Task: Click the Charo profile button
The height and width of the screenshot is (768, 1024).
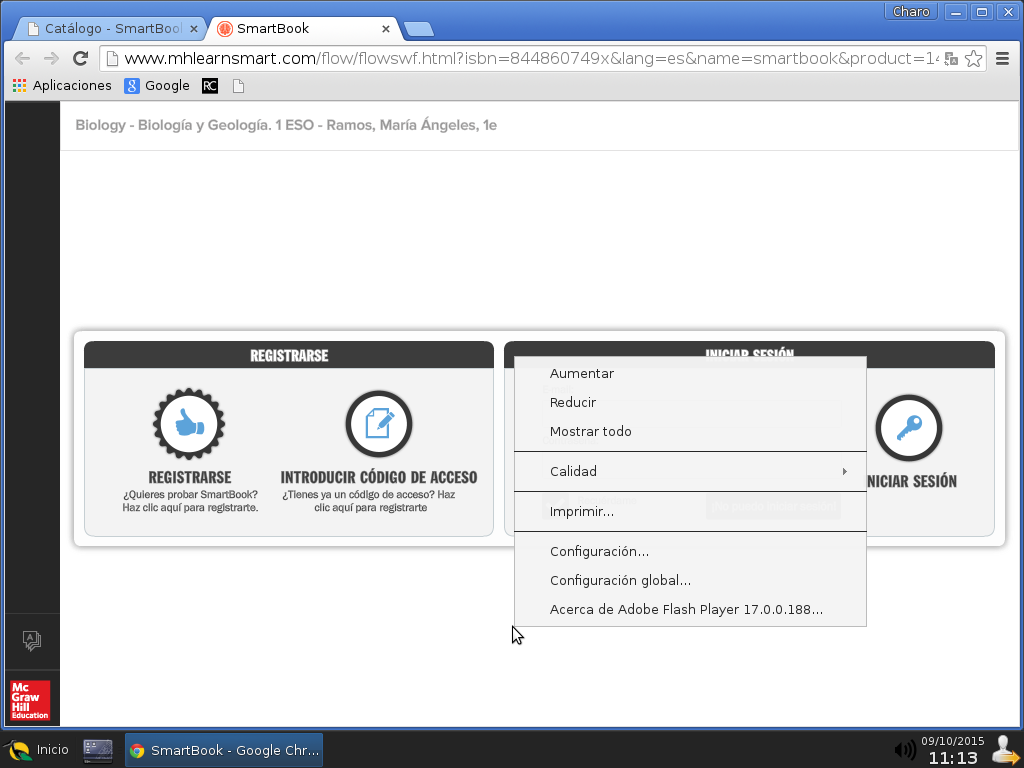Action: click(x=911, y=12)
